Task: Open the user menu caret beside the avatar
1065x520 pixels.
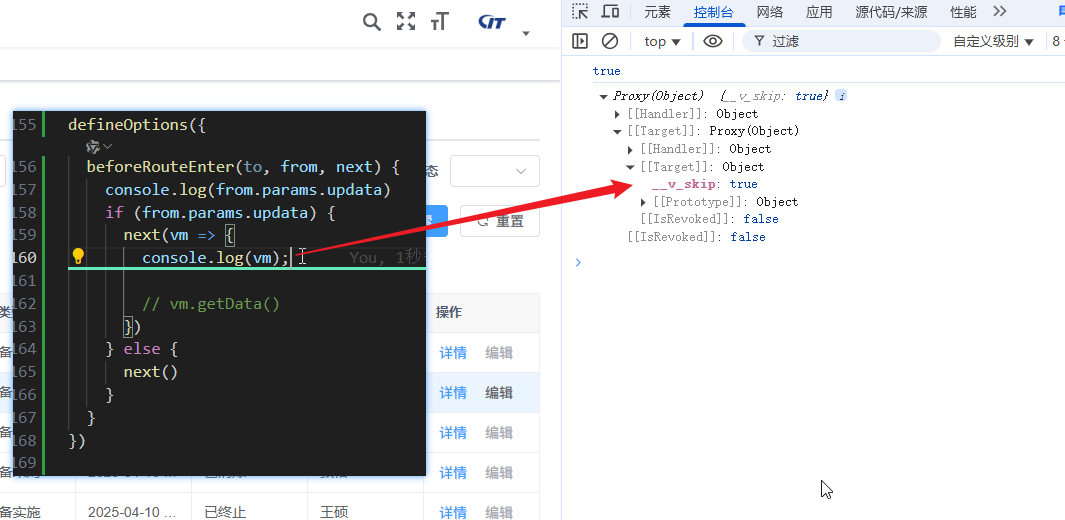Action: click(525, 33)
